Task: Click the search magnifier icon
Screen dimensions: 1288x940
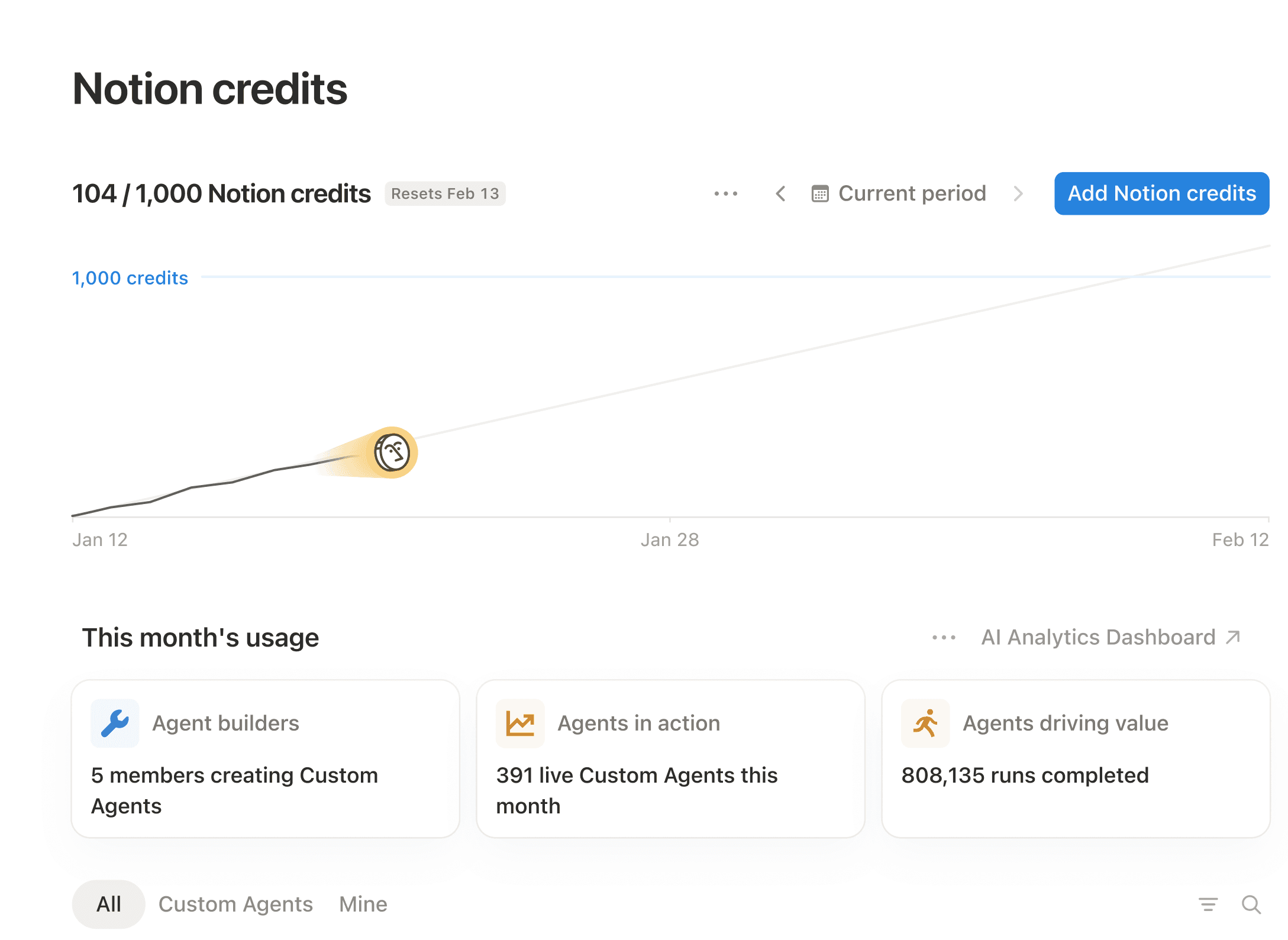Action: click(x=1251, y=904)
